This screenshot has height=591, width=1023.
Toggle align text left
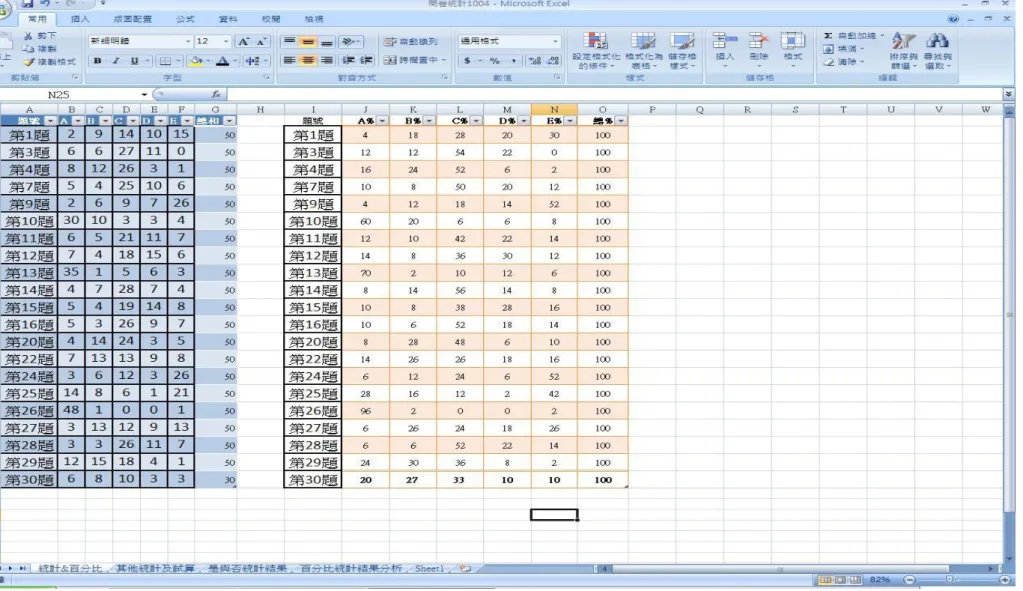290,60
